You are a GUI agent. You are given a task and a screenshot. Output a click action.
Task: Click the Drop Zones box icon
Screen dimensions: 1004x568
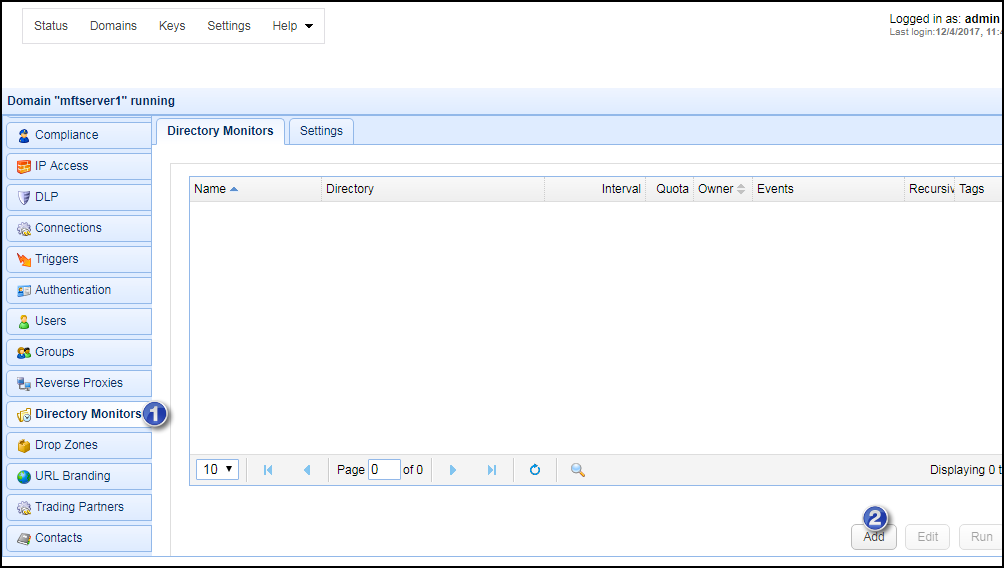point(24,445)
